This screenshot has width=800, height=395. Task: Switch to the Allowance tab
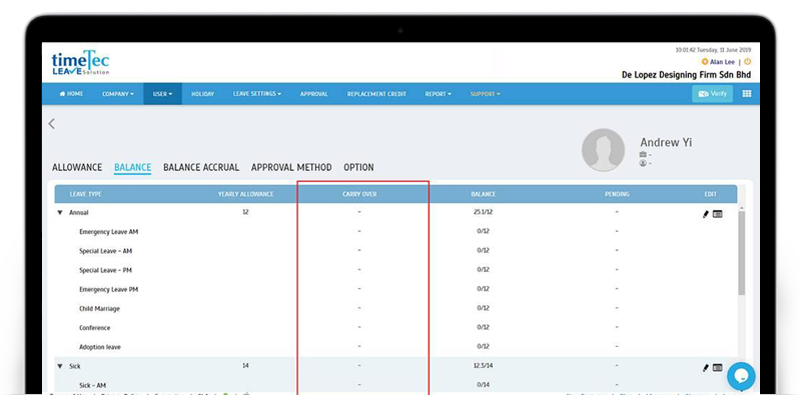tap(77, 167)
